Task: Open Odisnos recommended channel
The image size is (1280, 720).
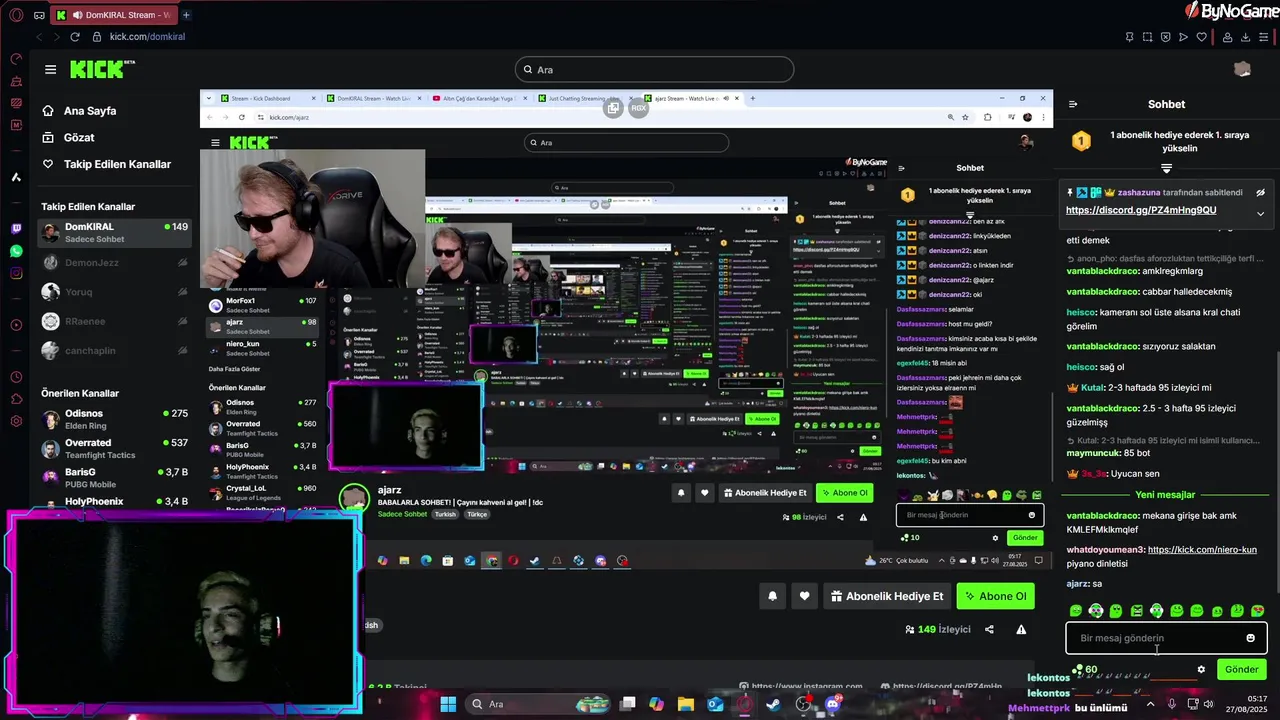Action: click(115, 419)
